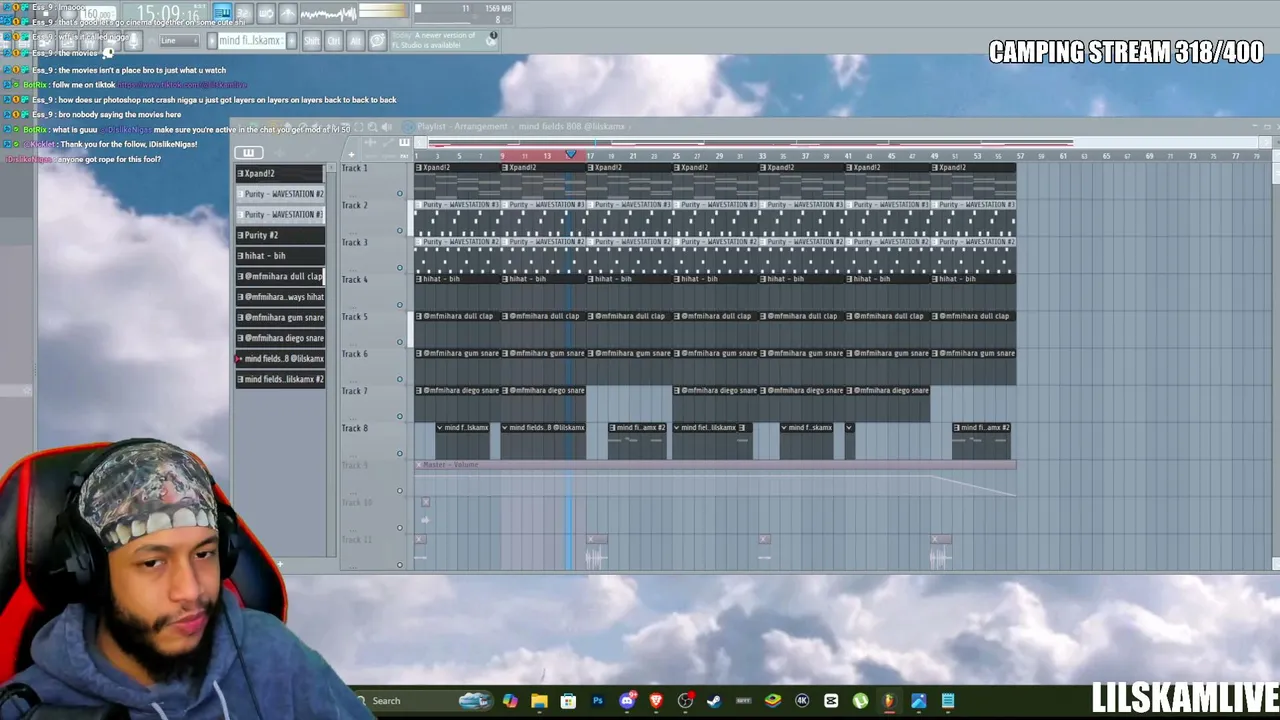Open File Explorer from the taskbar
Image resolution: width=1280 pixels, height=720 pixels.
click(x=539, y=701)
